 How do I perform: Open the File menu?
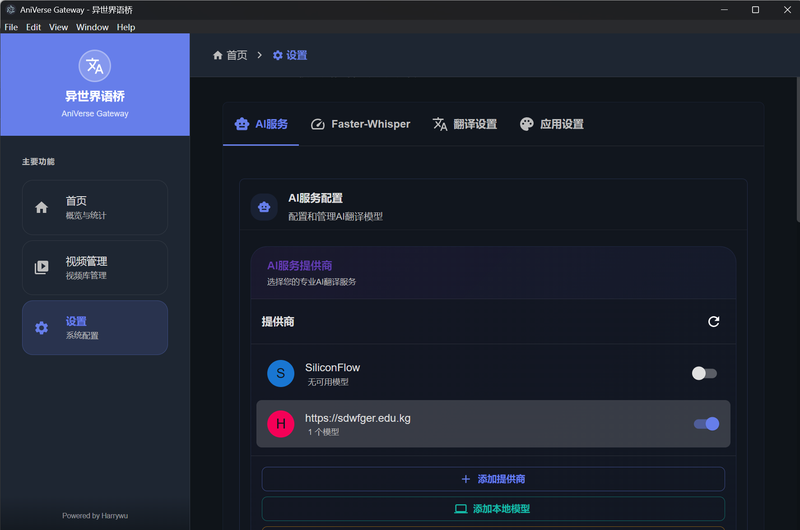click(11, 27)
